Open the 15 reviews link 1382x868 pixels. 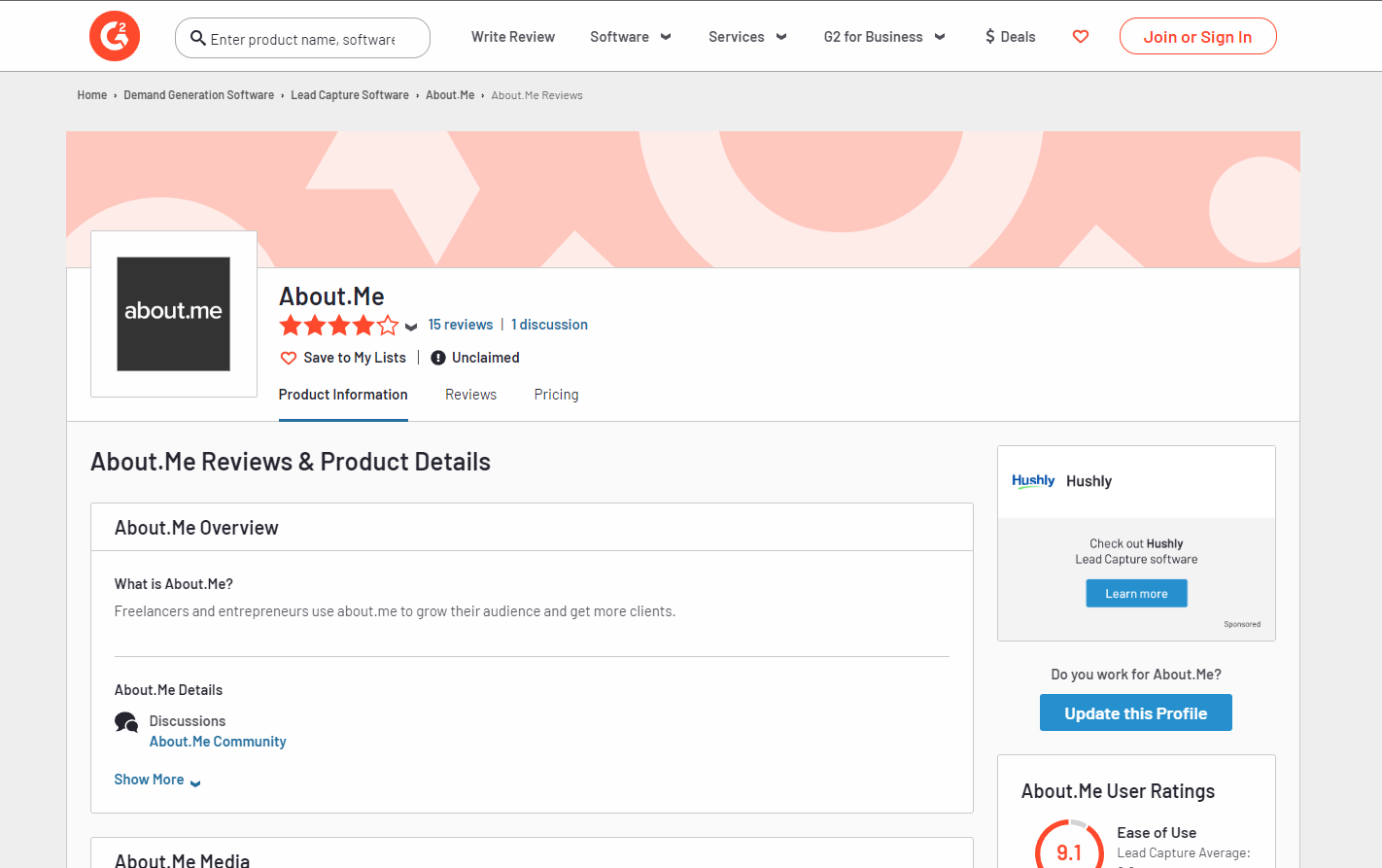(461, 325)
